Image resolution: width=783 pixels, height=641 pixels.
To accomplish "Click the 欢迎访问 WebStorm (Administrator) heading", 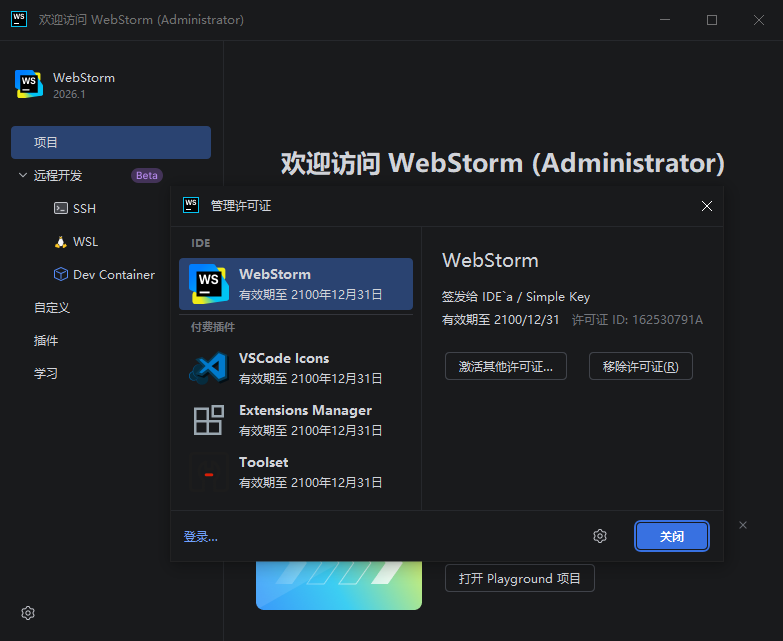I will pyautogui.click(x=503, y=163).
